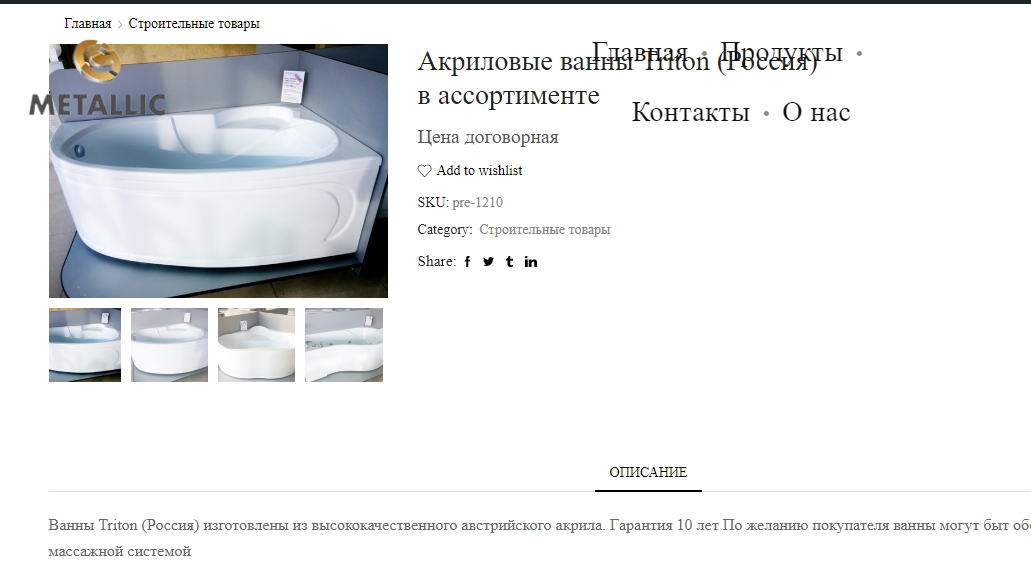
Task: Open the Главная breadcrumb link
Action: (x=87, y=24)
